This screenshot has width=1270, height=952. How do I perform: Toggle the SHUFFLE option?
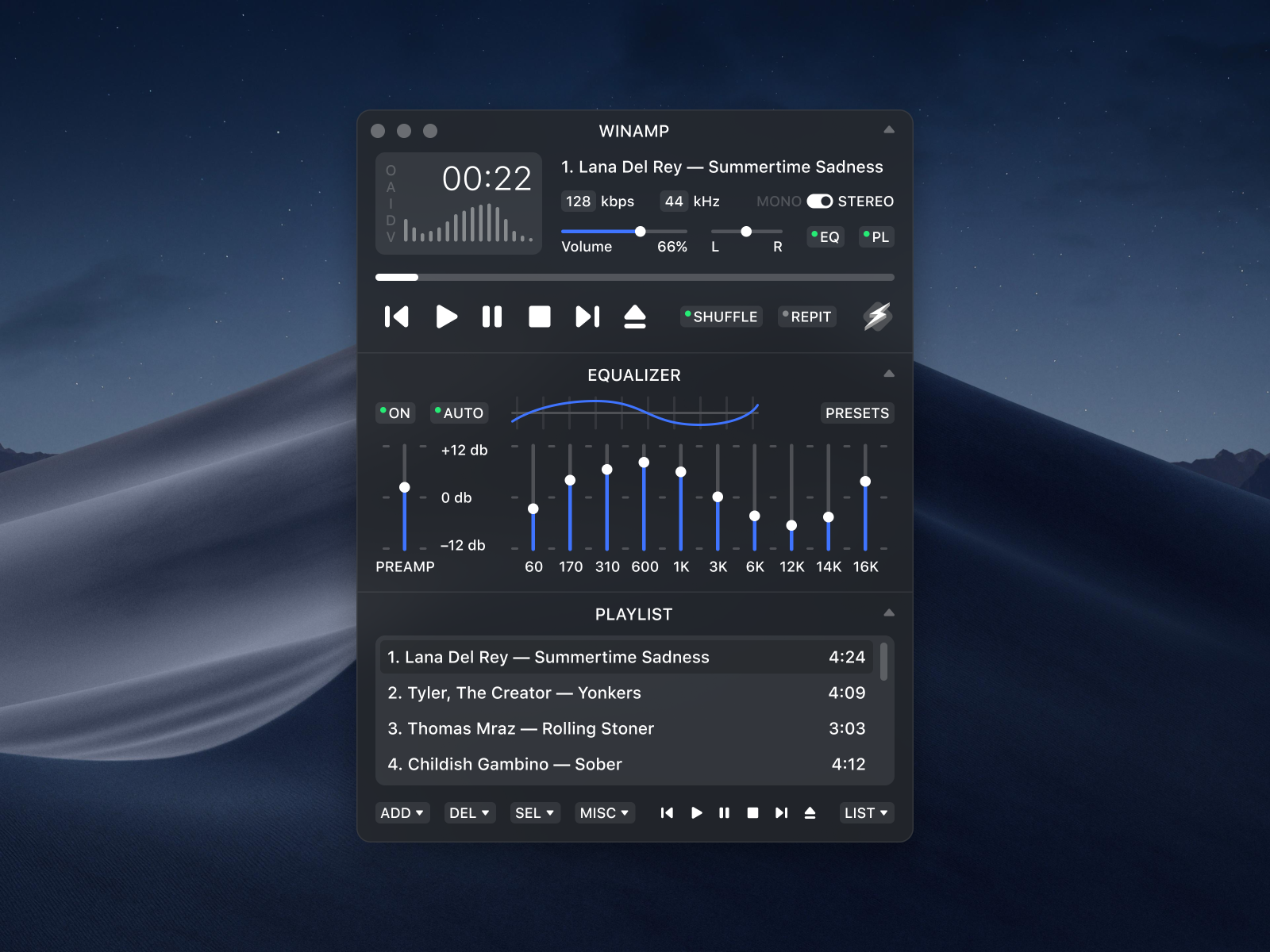coord(721,317)
